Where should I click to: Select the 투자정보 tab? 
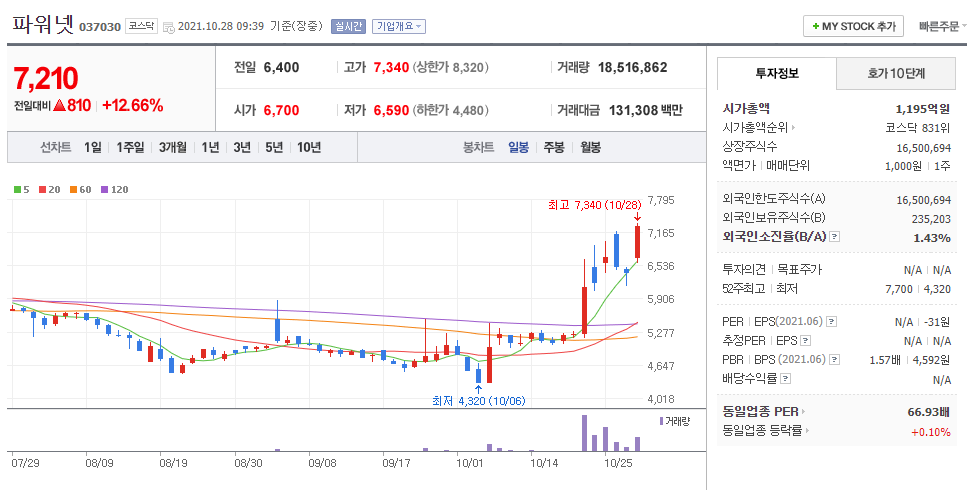[776, 74]
